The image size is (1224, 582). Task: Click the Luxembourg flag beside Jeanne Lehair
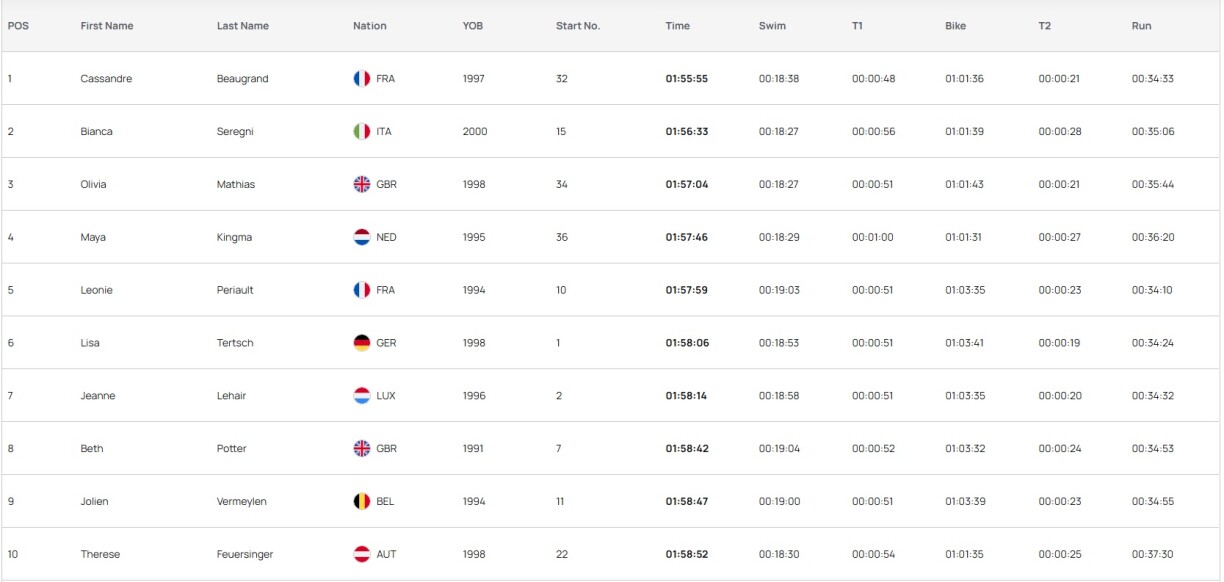coord(362,396)
